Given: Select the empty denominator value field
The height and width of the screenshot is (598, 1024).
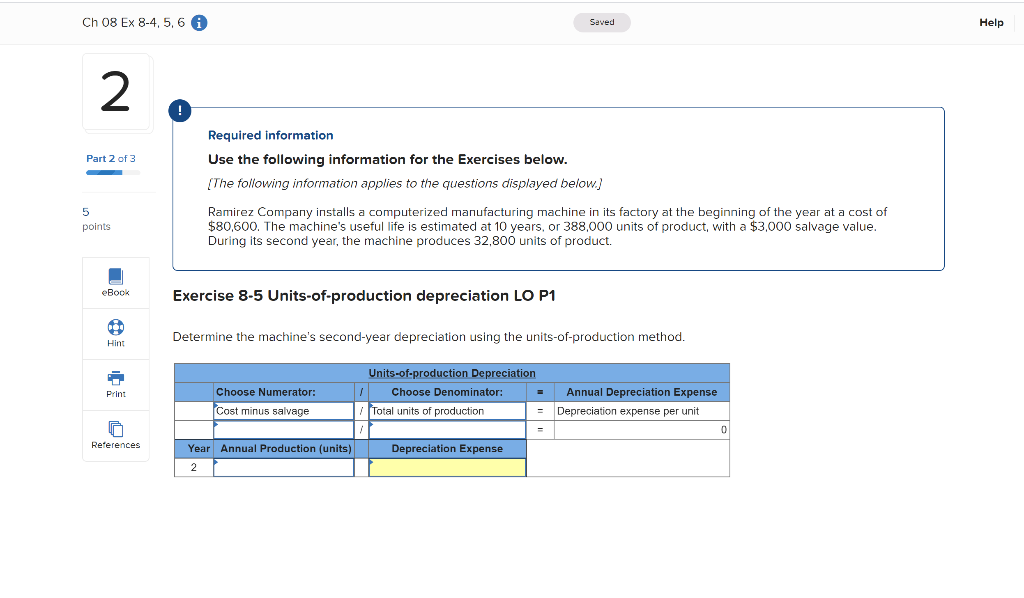Looking at the screenshot, I should coord(447,430).
